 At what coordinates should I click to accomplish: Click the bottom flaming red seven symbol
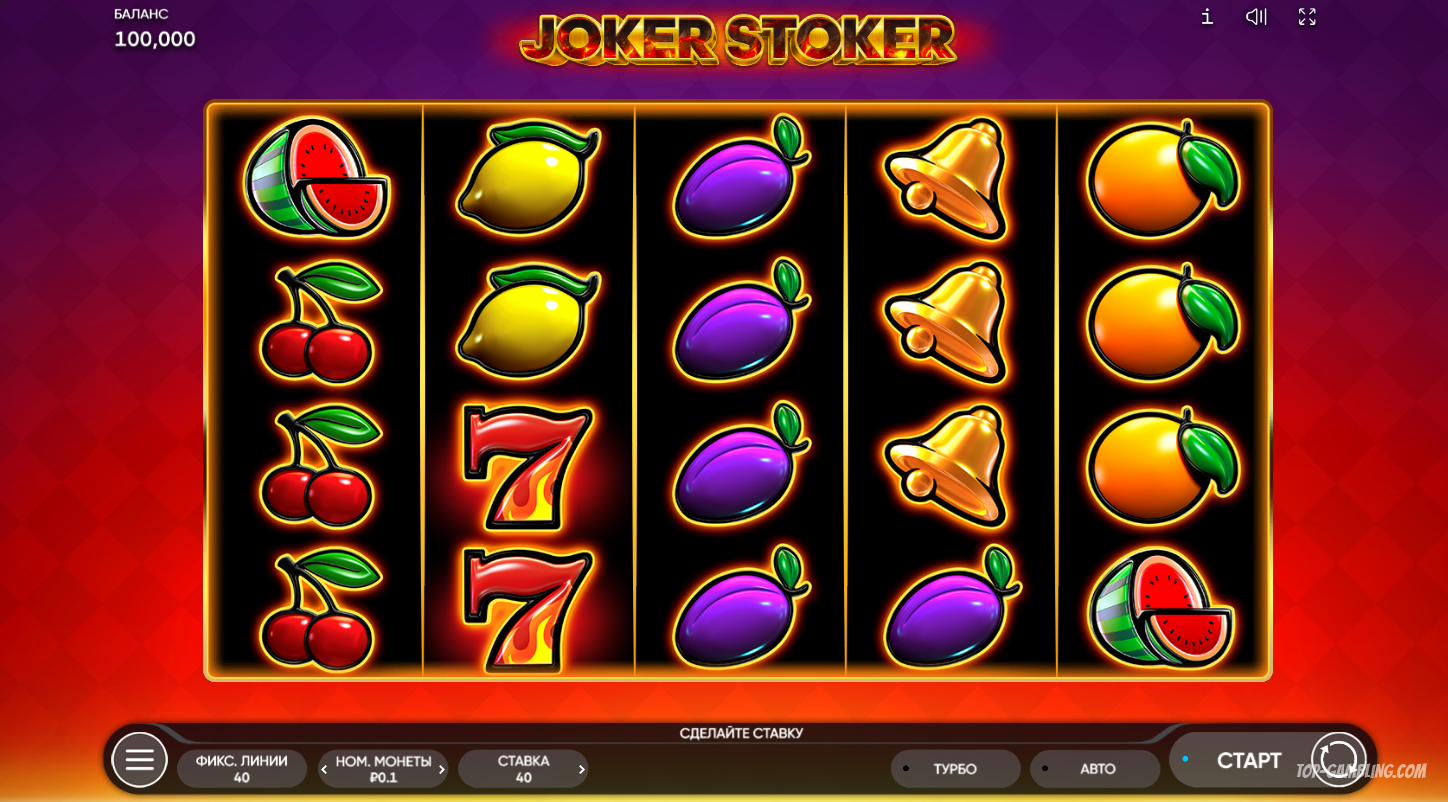click(527, 610)
